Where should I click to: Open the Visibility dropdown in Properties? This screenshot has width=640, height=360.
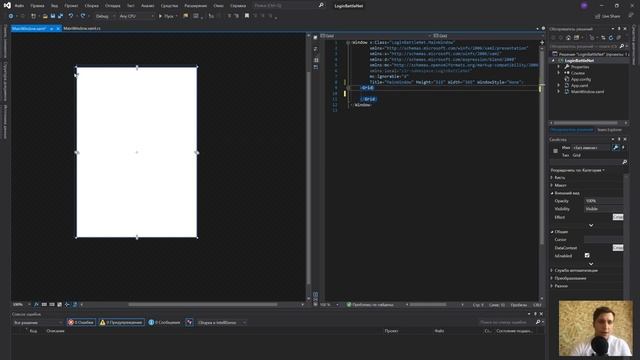point(603,209)
